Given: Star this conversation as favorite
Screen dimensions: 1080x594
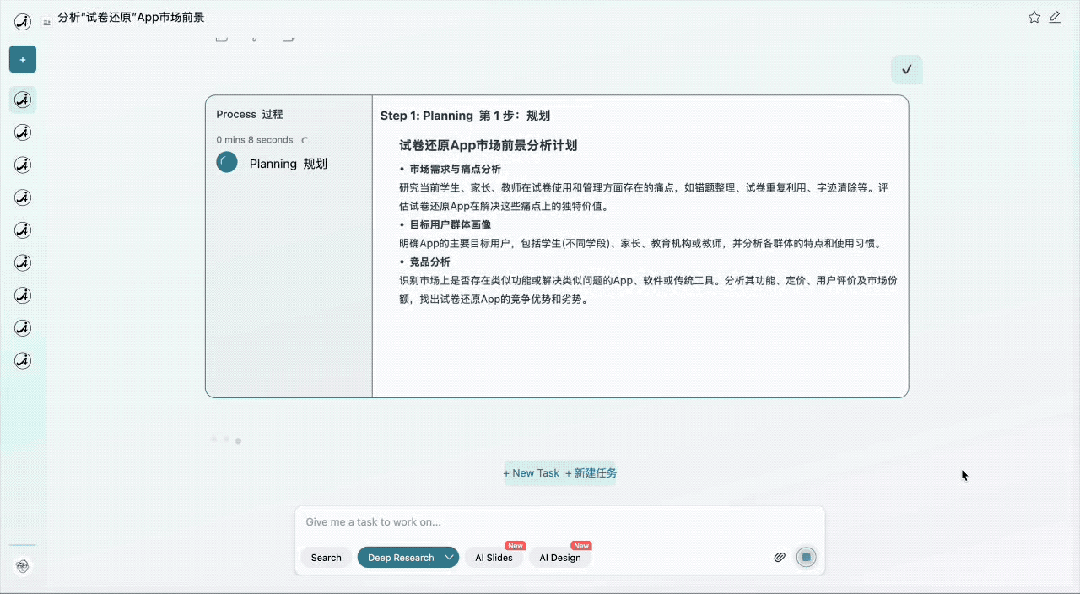Looking at the screenshot, I should click(x=1034, y=18).
